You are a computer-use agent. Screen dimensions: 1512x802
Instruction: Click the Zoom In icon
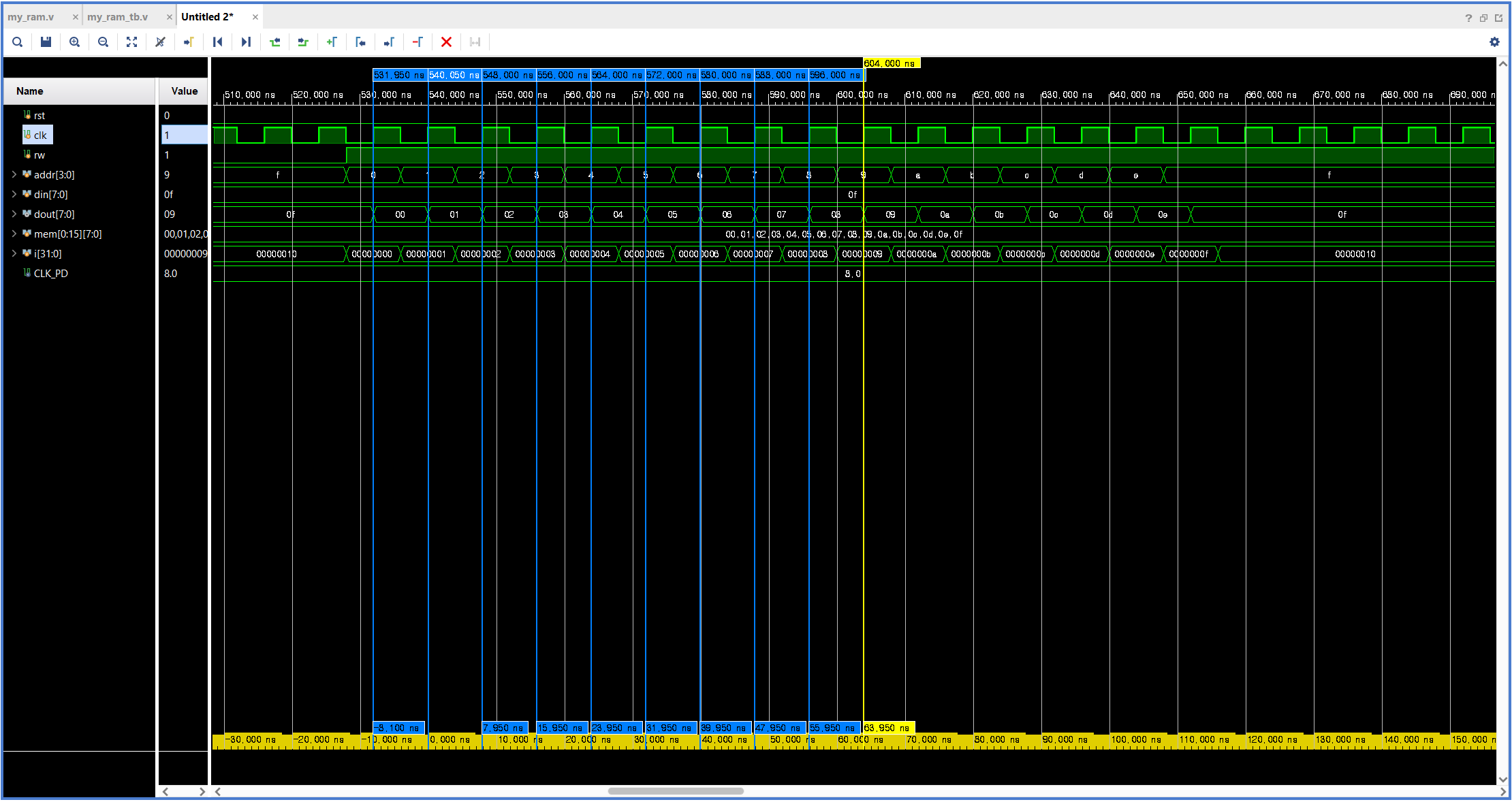(x=74, y=42)
